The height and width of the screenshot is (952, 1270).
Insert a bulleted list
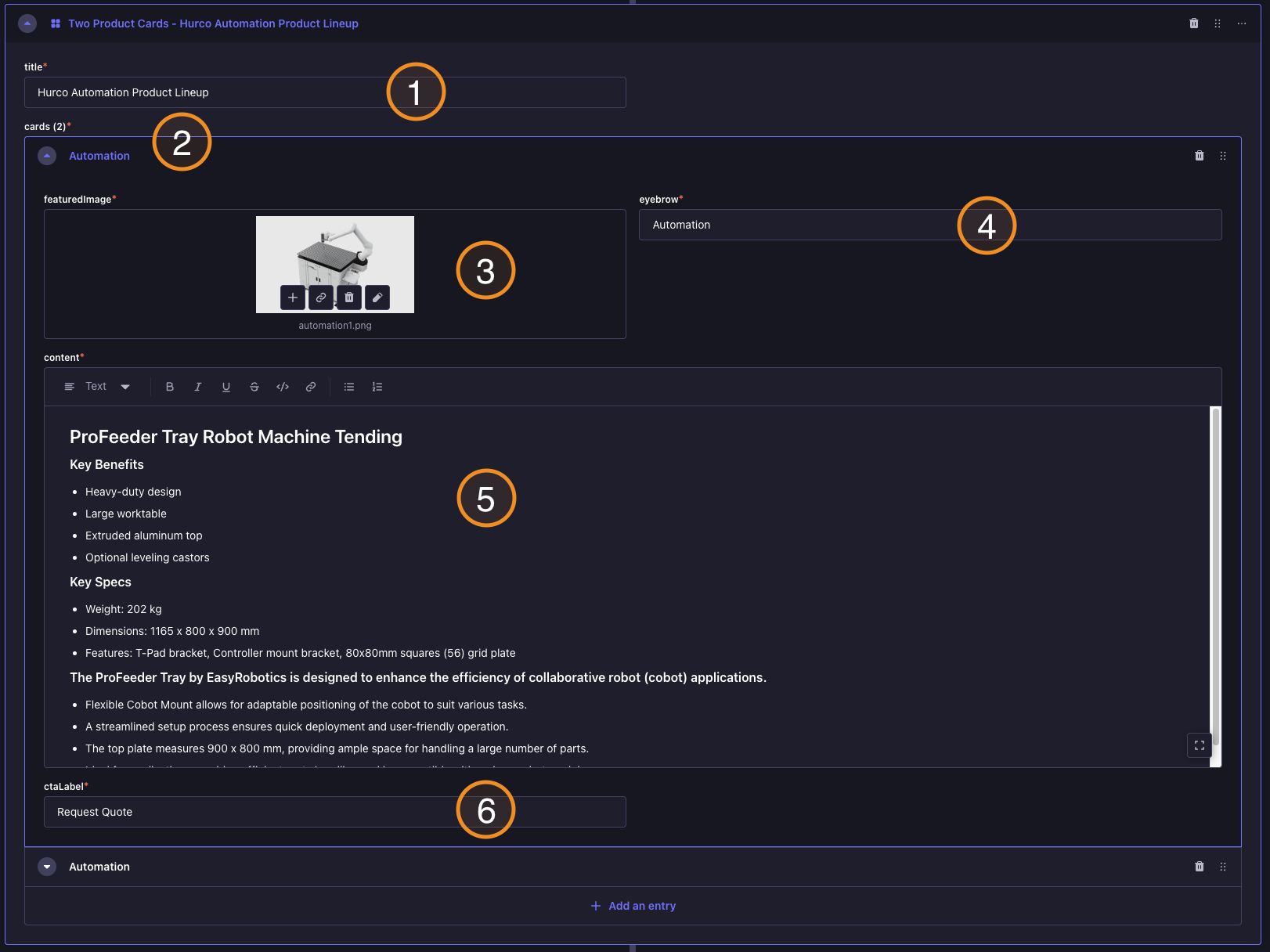pos(349,387)
